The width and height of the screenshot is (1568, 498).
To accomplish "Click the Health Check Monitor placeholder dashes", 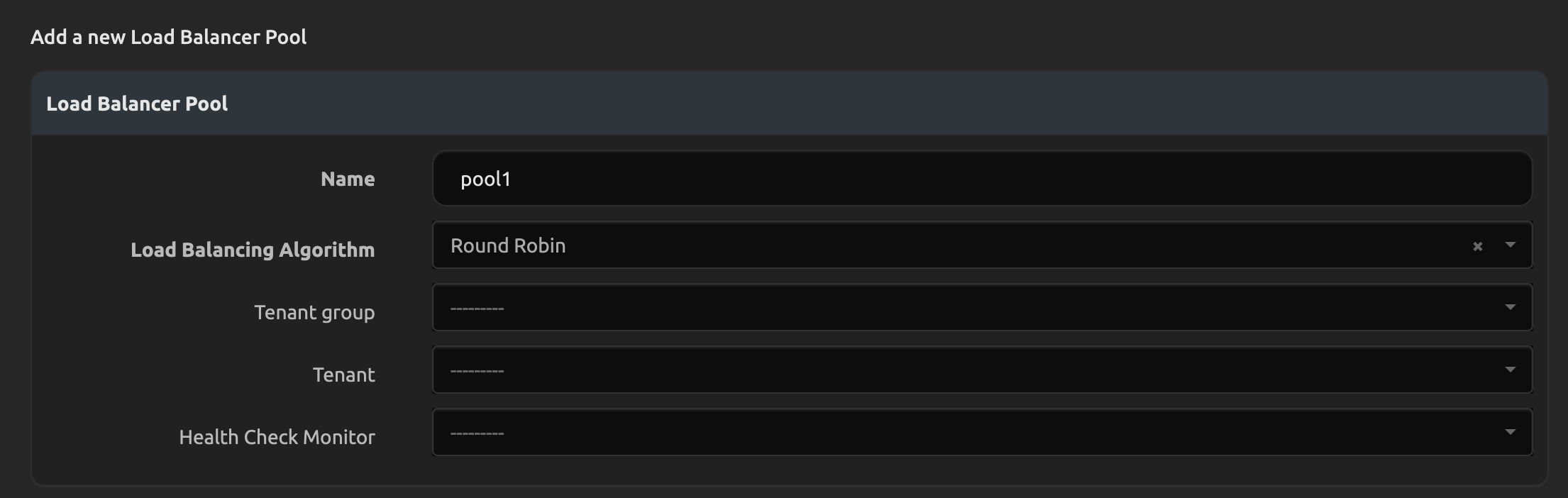I will tap(477, 433).
